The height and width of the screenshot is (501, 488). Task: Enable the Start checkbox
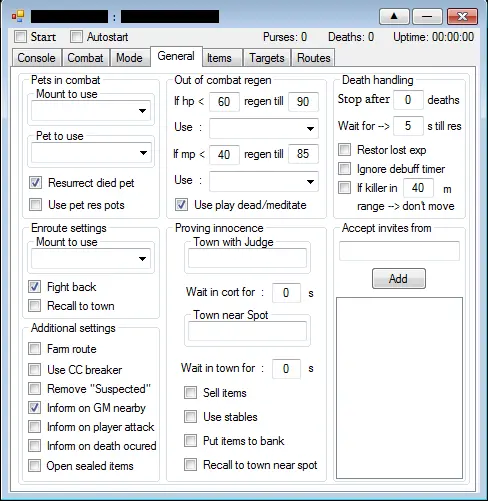(x=20, y=37)
